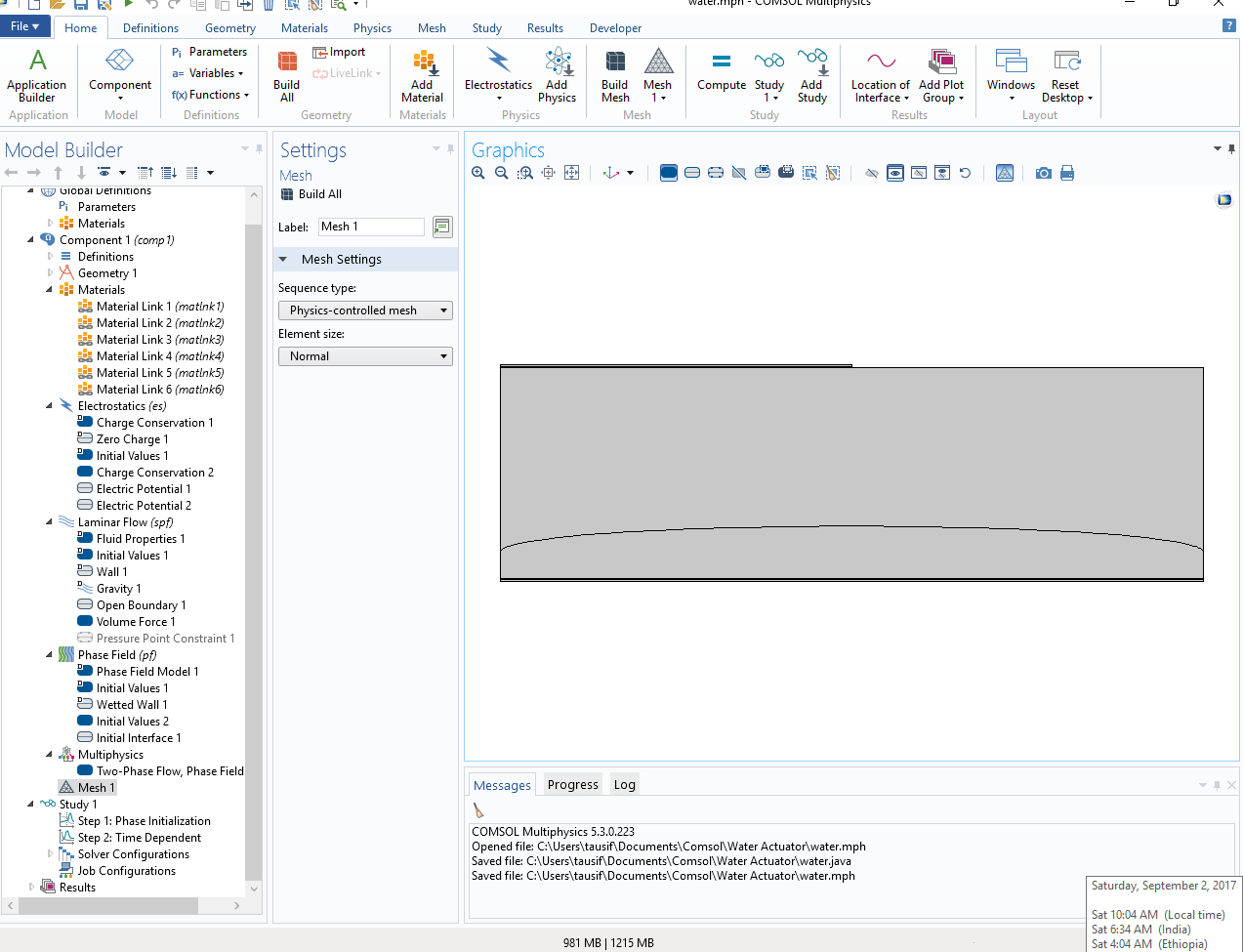The height and width of the screenshot is (952, 1243).
Task: Click the Mesh Label text field
Action: pos(371,227)
